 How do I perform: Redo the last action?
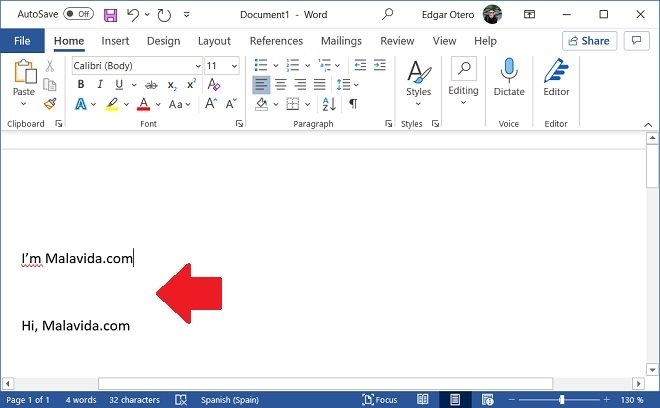(164, 15)
